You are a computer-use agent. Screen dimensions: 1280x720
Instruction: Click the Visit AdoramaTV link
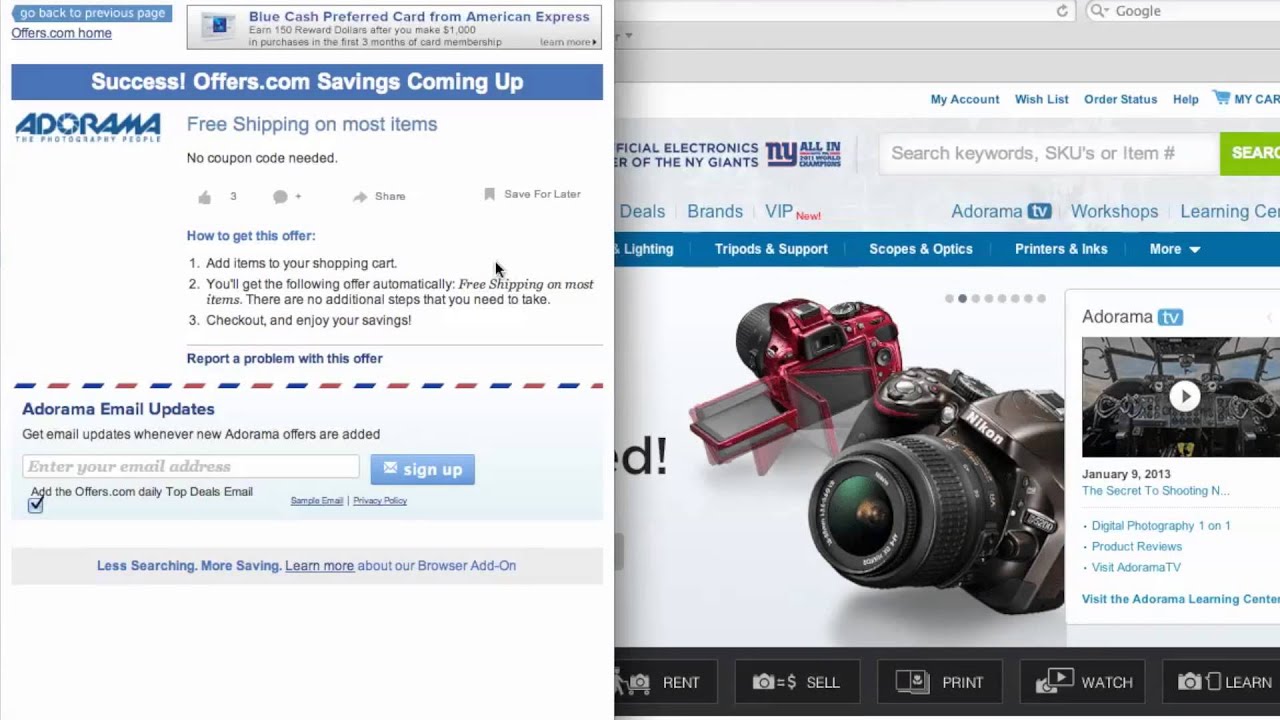click(x=1136, y=567)
